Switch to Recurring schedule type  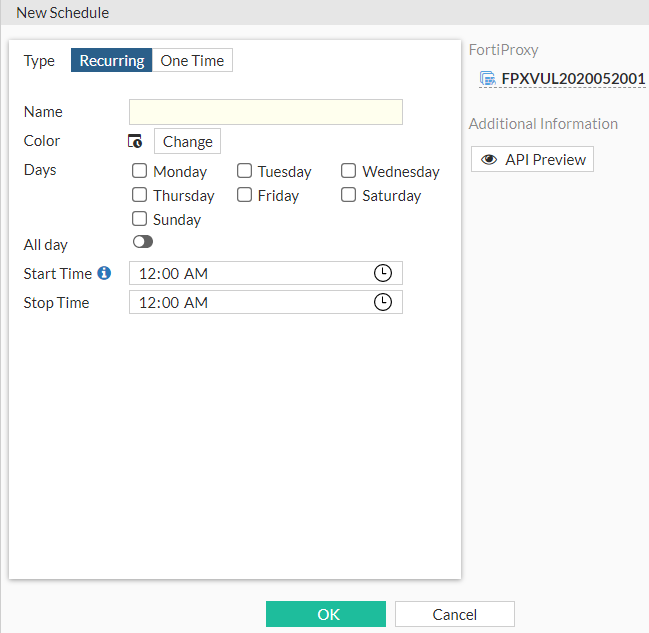coord(112,60)
